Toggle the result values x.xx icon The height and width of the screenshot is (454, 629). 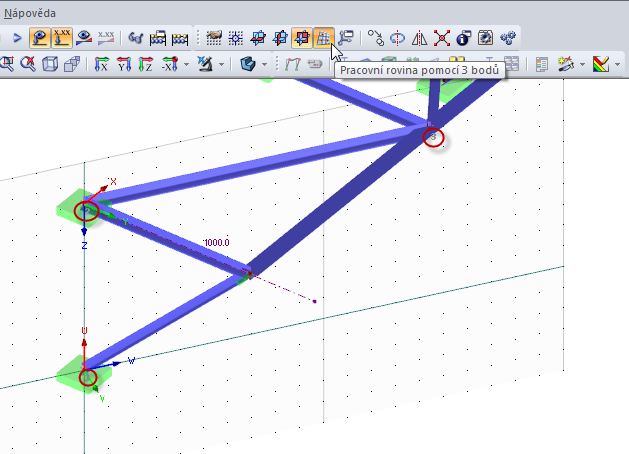tap(106, 38)
